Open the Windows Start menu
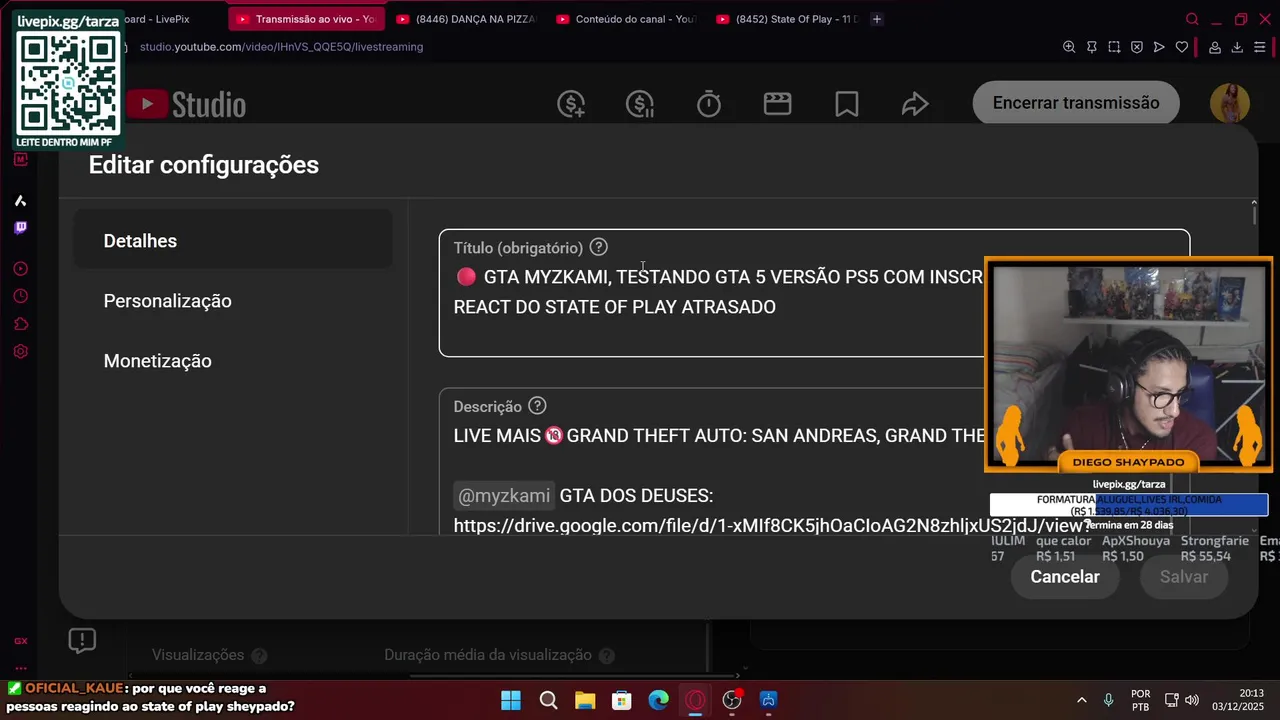 point(510,700)
